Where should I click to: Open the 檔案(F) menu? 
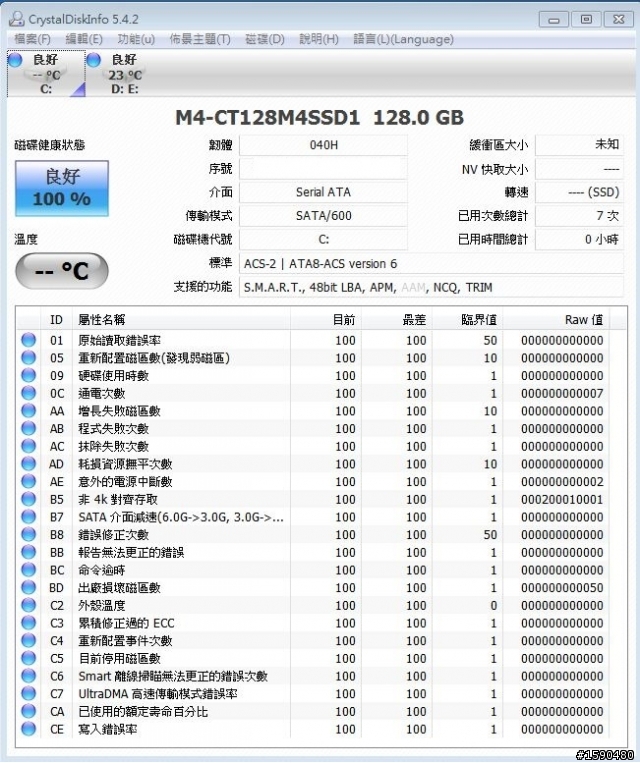coord(32,39)
